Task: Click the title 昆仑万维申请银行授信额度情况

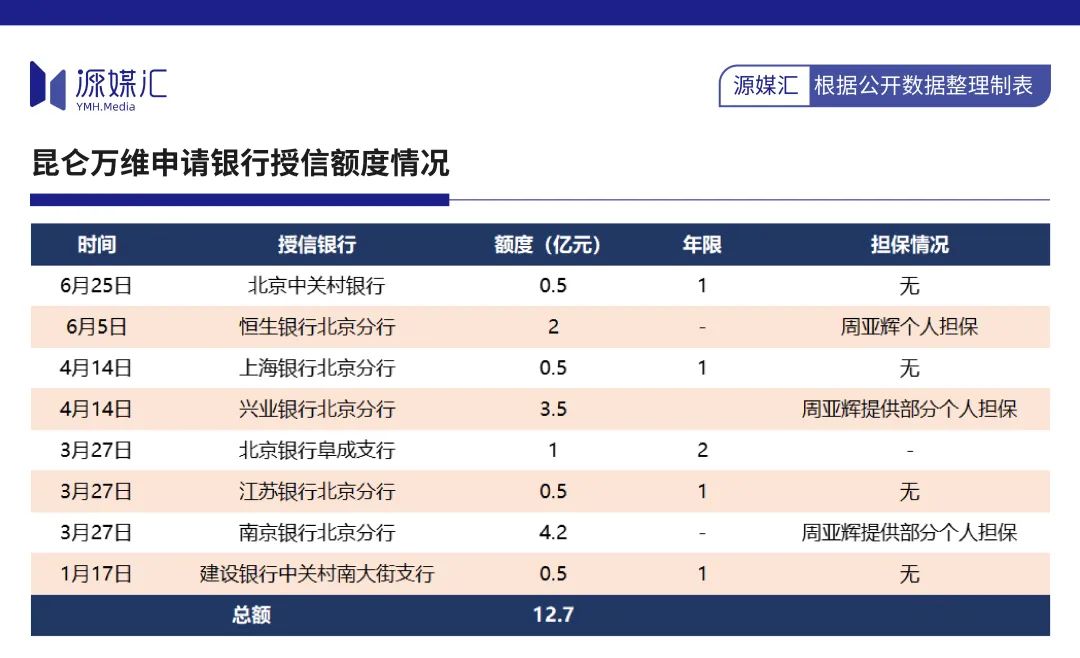Action: 240,163
